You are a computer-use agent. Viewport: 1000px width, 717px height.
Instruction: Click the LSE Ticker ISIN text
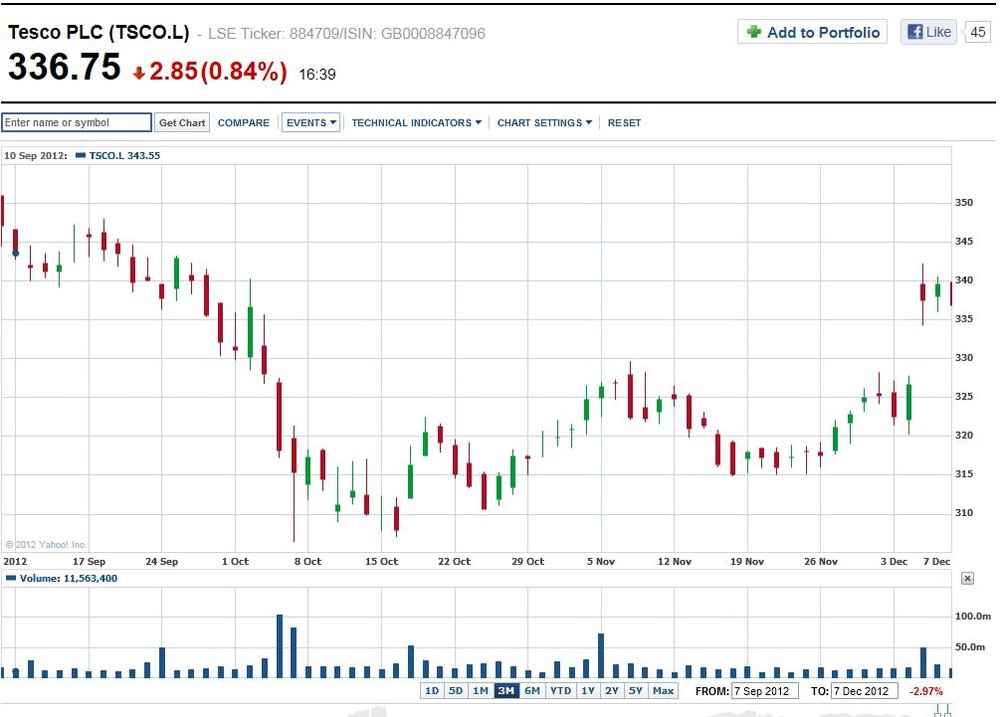coord(346,34)
